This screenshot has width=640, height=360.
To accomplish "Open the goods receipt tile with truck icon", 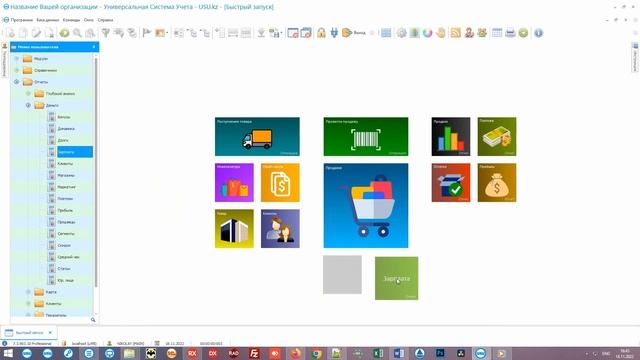I will click(257, 136).
